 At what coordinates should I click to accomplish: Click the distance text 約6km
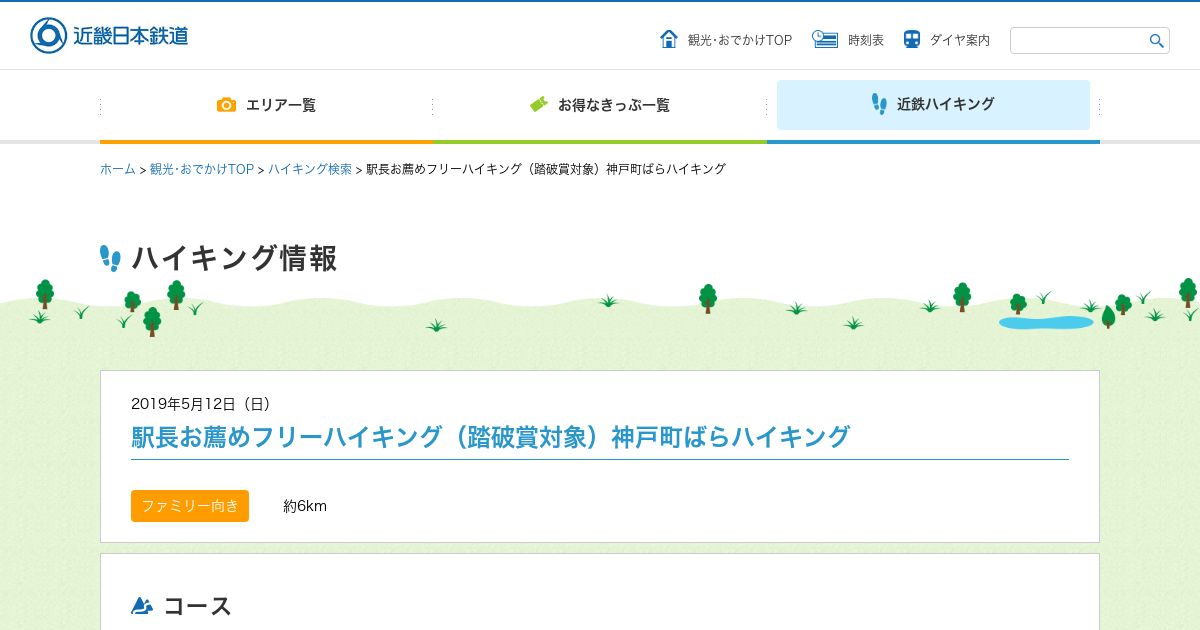pyautogui.click(x=305, y=506)
